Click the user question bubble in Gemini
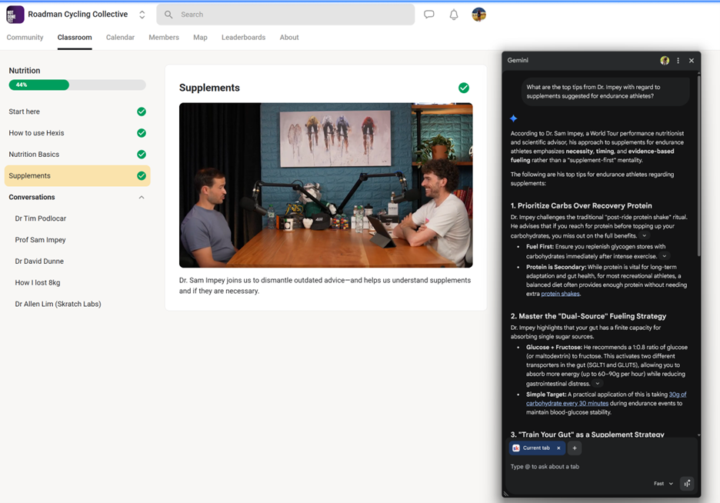The height and width of the screenshot is (503, 720). click(x=605, y=91)
